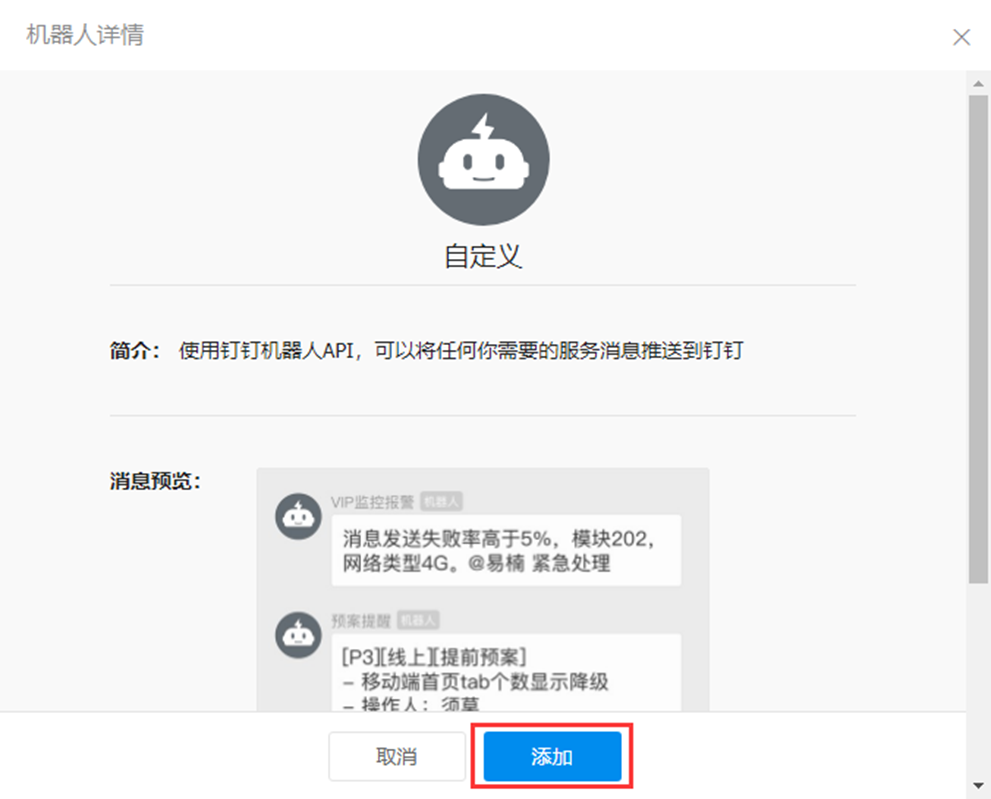Click the 消息发送失败率高于5% message bubble
The height and width of the screenshot is (799, 991).
tap(506, 551)
